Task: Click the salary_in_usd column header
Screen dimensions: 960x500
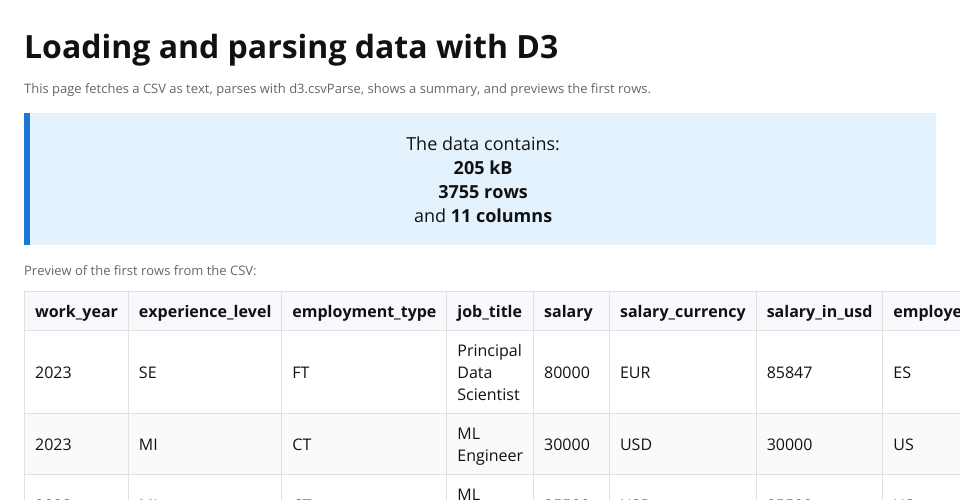Action: (x=819, y=312)
